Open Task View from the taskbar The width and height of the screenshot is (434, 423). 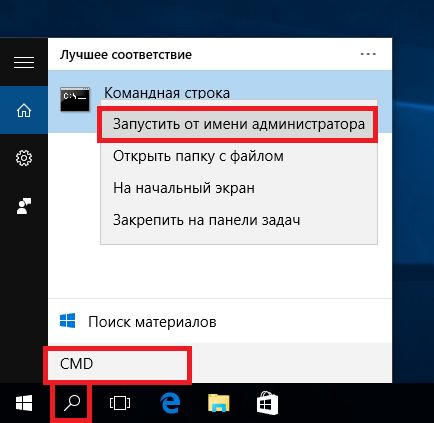(120, 403)
